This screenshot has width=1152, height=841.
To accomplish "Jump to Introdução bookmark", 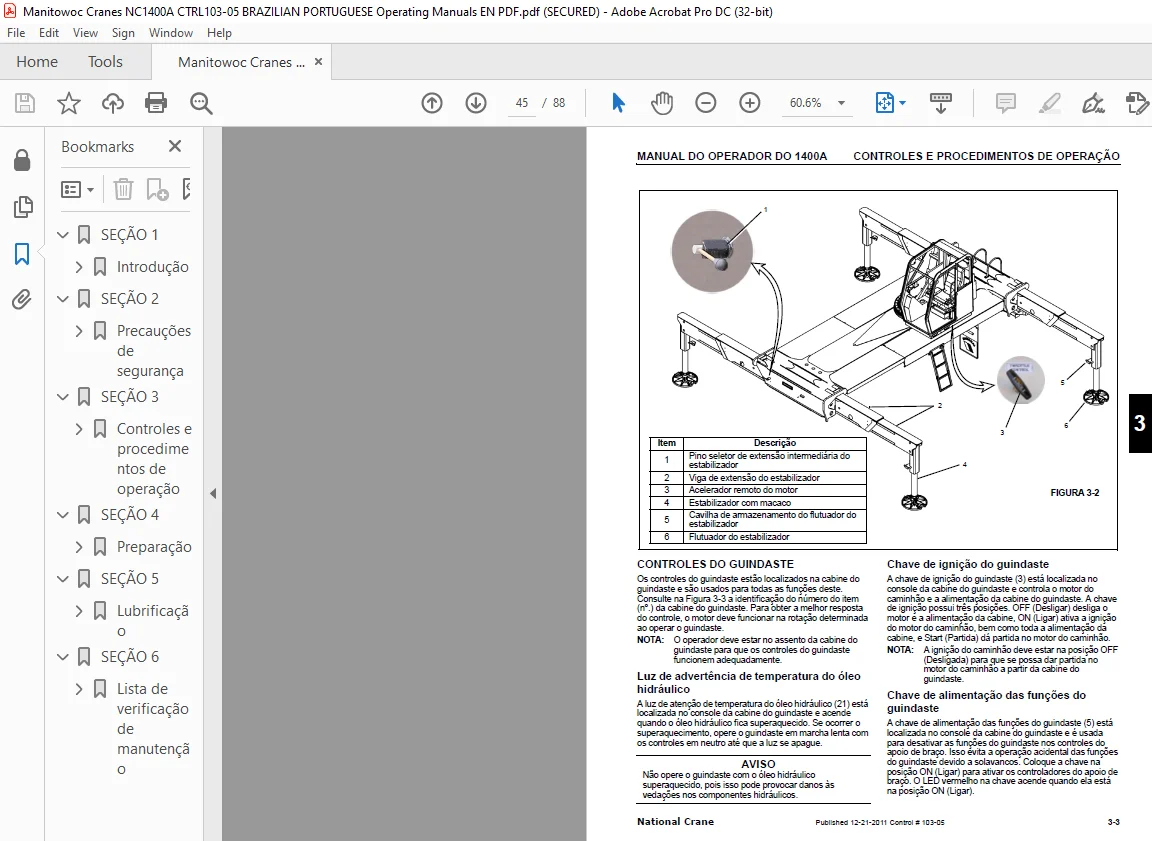I will [x=153, y=267].
